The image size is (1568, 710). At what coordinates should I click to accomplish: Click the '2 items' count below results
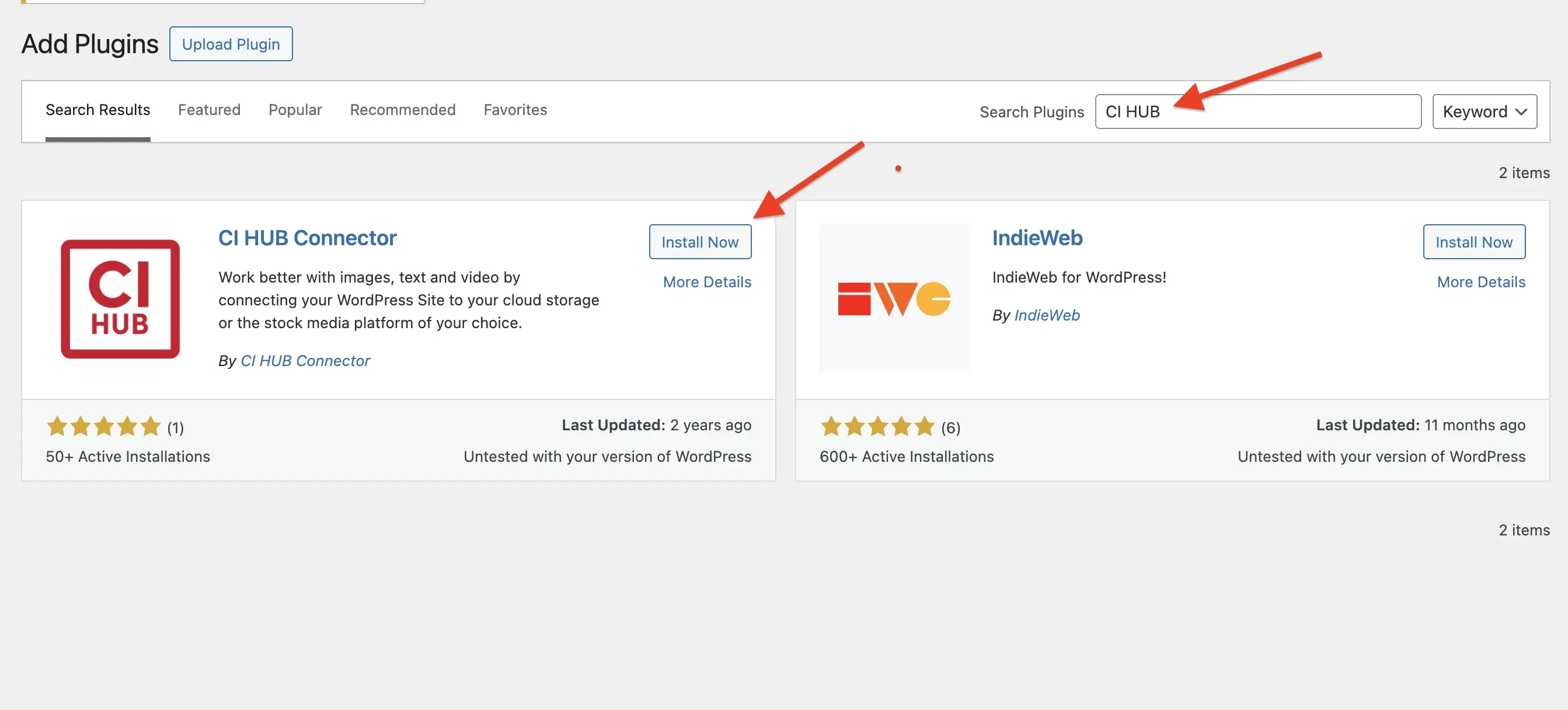1524,530
